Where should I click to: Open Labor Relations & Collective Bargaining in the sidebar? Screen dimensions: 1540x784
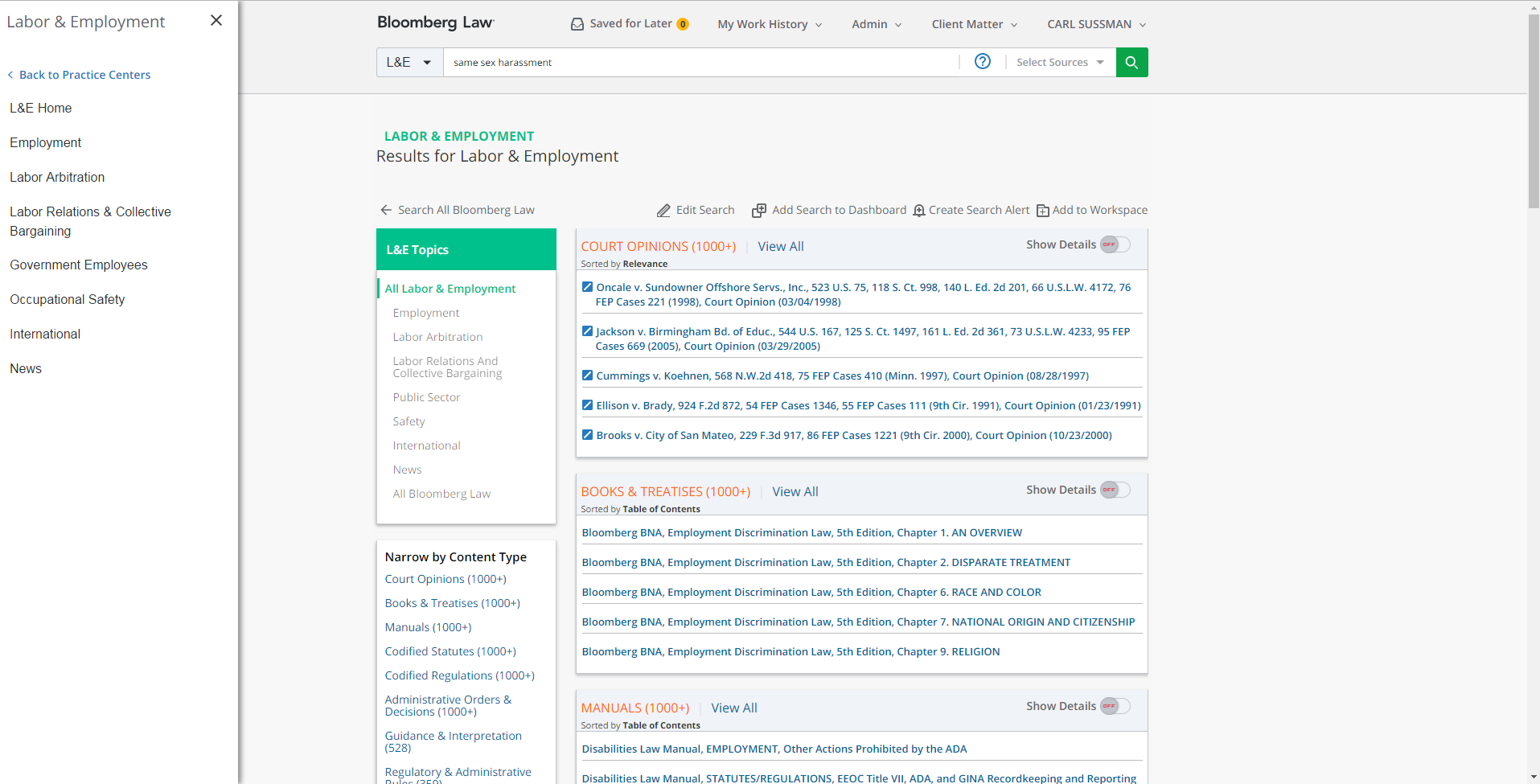[90, 221]
